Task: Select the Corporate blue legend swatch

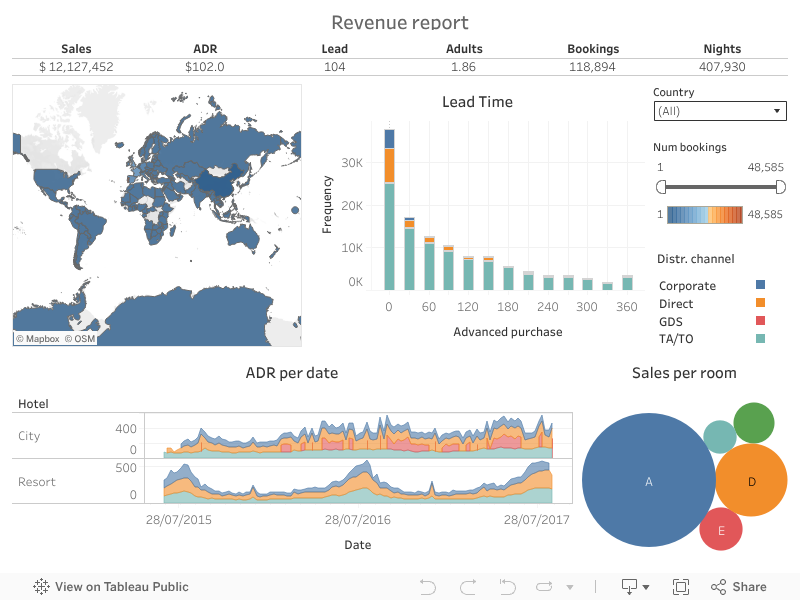Action: (x=760, y=285)
